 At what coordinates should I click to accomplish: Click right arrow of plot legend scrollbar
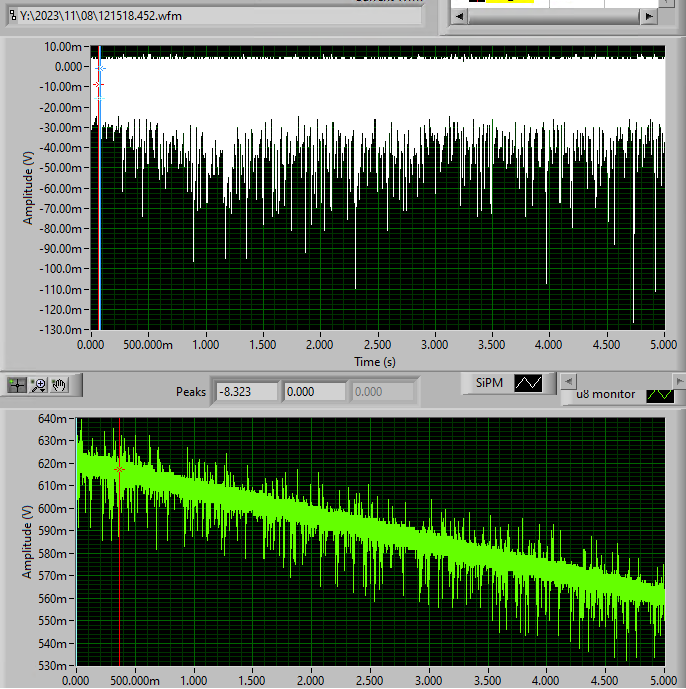click(x=679, y=381)
